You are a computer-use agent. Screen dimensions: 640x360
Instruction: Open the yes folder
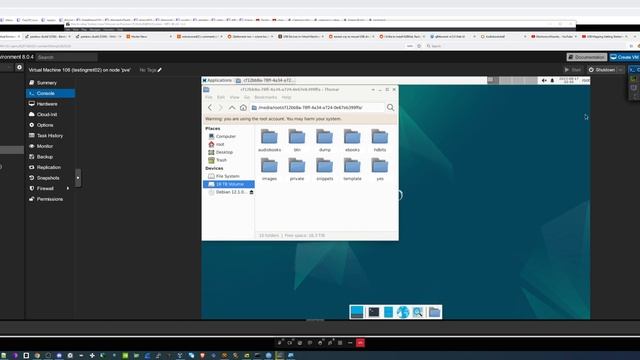coord(380,169)
